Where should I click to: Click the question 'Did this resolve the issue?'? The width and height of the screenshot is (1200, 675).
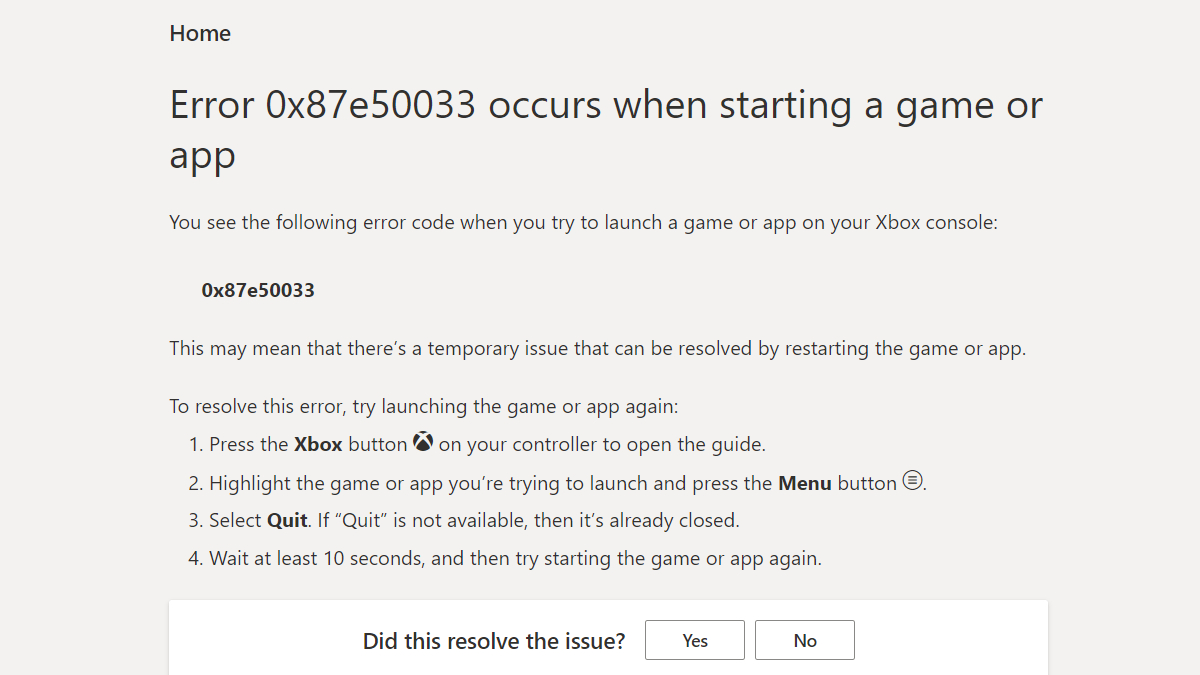click(493, 641)
